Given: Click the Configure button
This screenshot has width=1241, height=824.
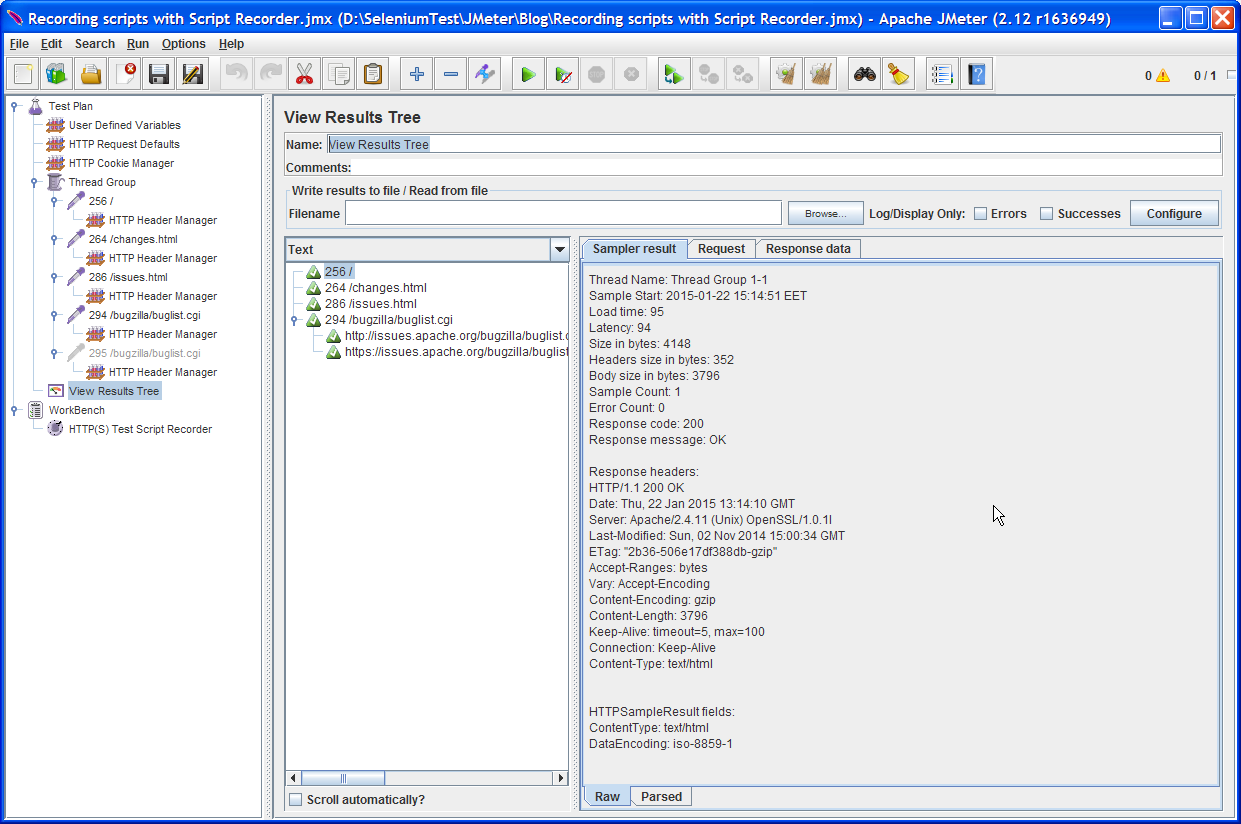Looking at the screenshot, I should (x=1174, y=213).
